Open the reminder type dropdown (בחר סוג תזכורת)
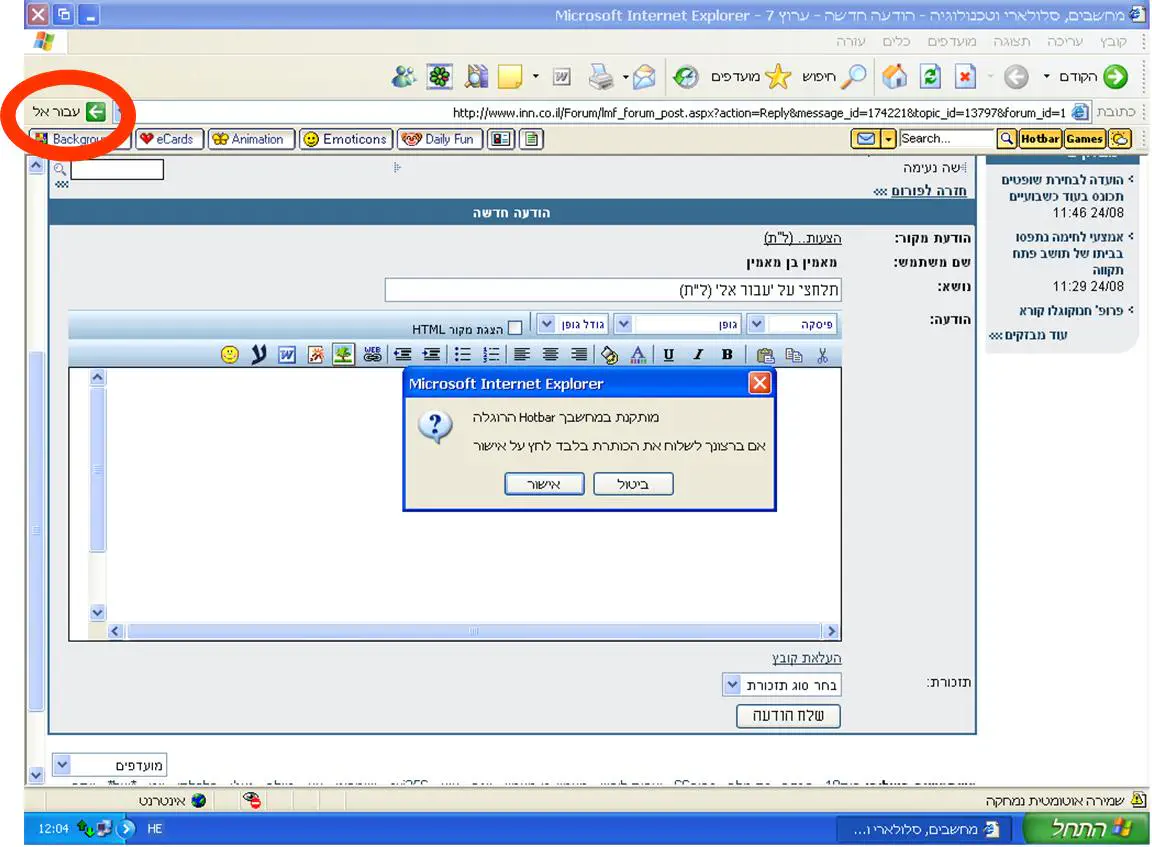This screenshot has width=1152, height=847. coord(732,685)
